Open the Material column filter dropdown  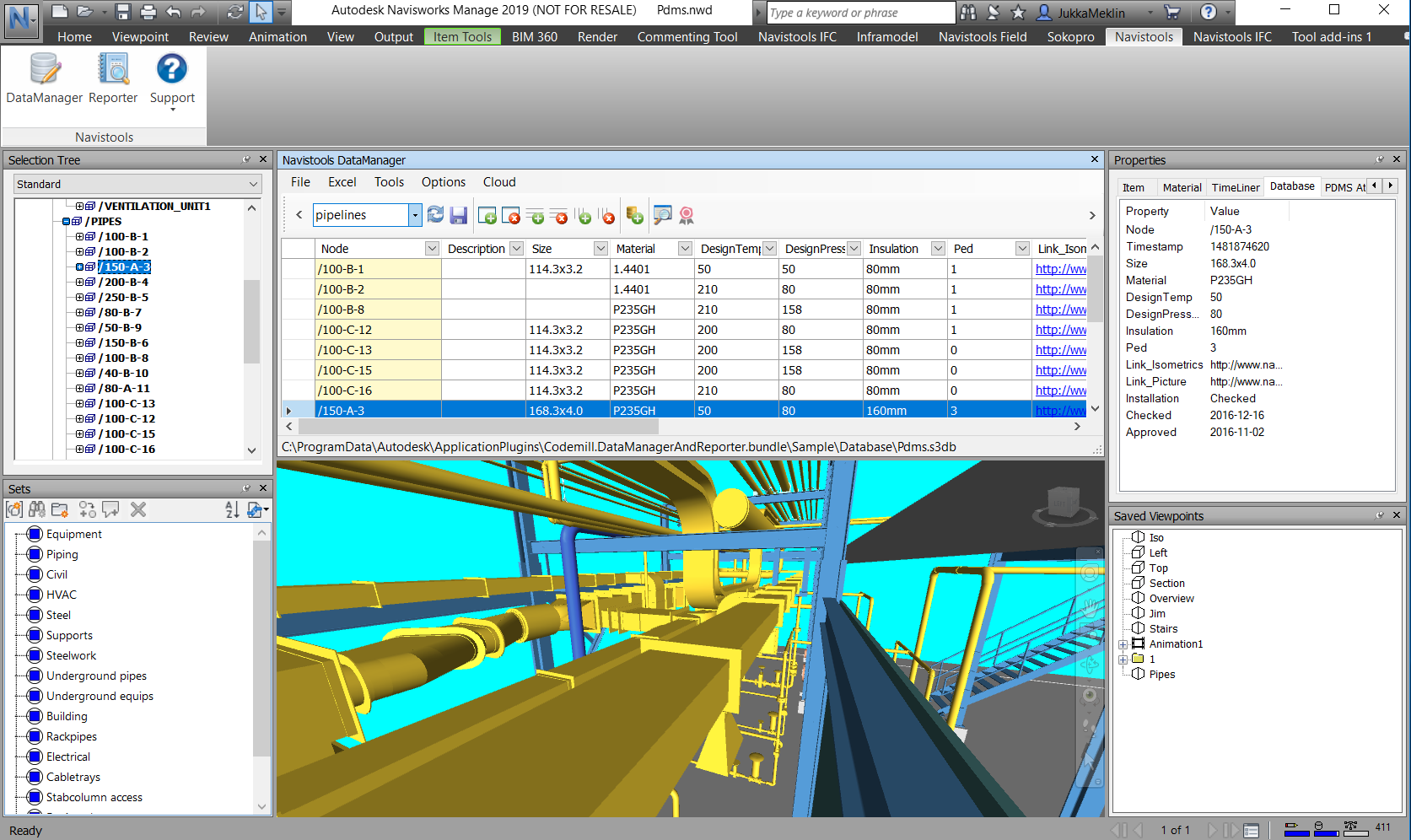pyautogui.click(x=685, y=249)
